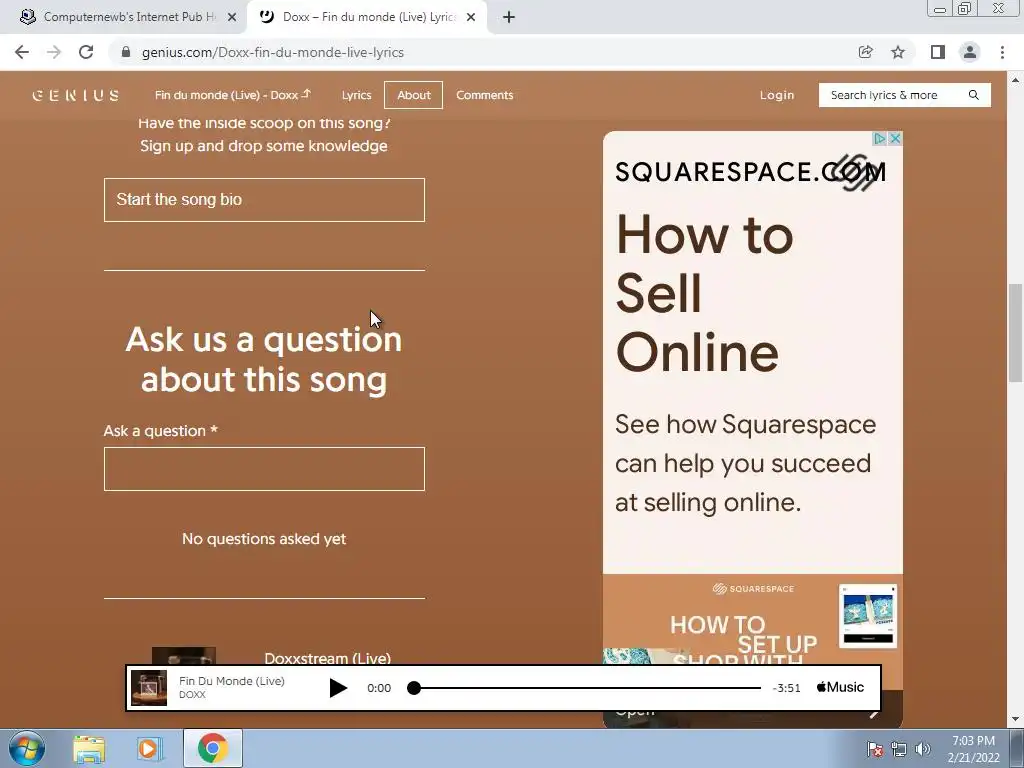Focus the Ask a question input
The height and width of the screenshot is (768, 1024).
point(264,469)
